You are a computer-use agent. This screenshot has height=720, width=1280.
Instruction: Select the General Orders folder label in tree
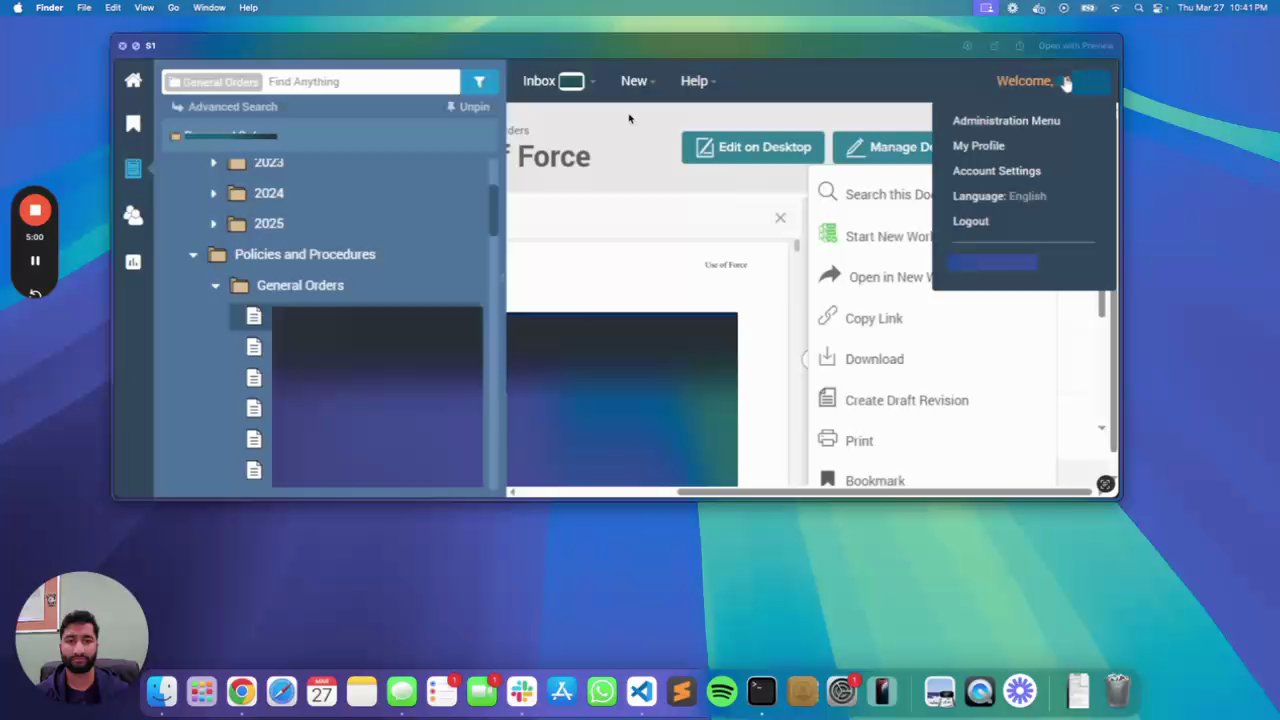click(300, 285)
